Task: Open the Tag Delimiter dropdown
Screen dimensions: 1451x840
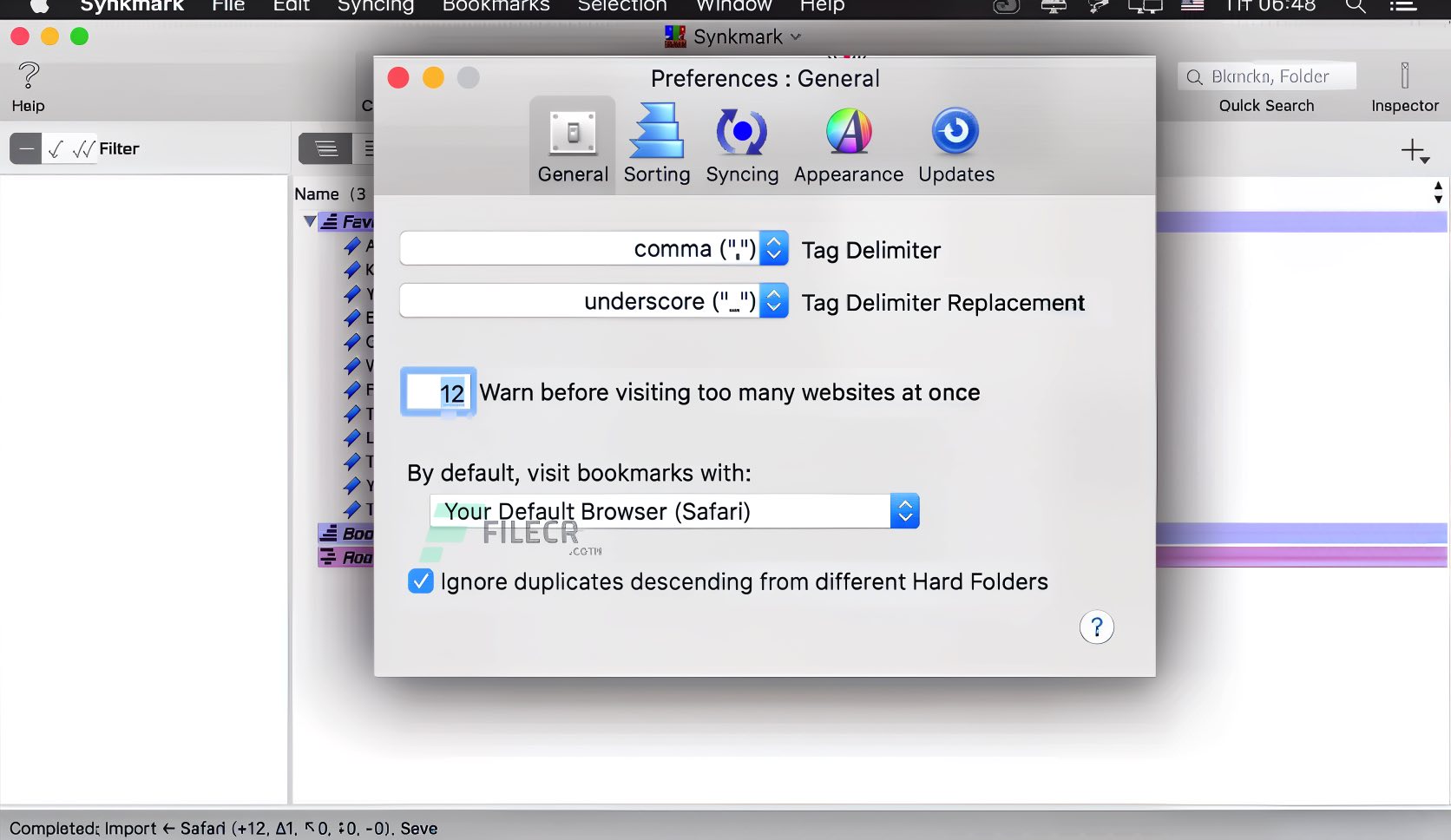Action: pos(772,248)
